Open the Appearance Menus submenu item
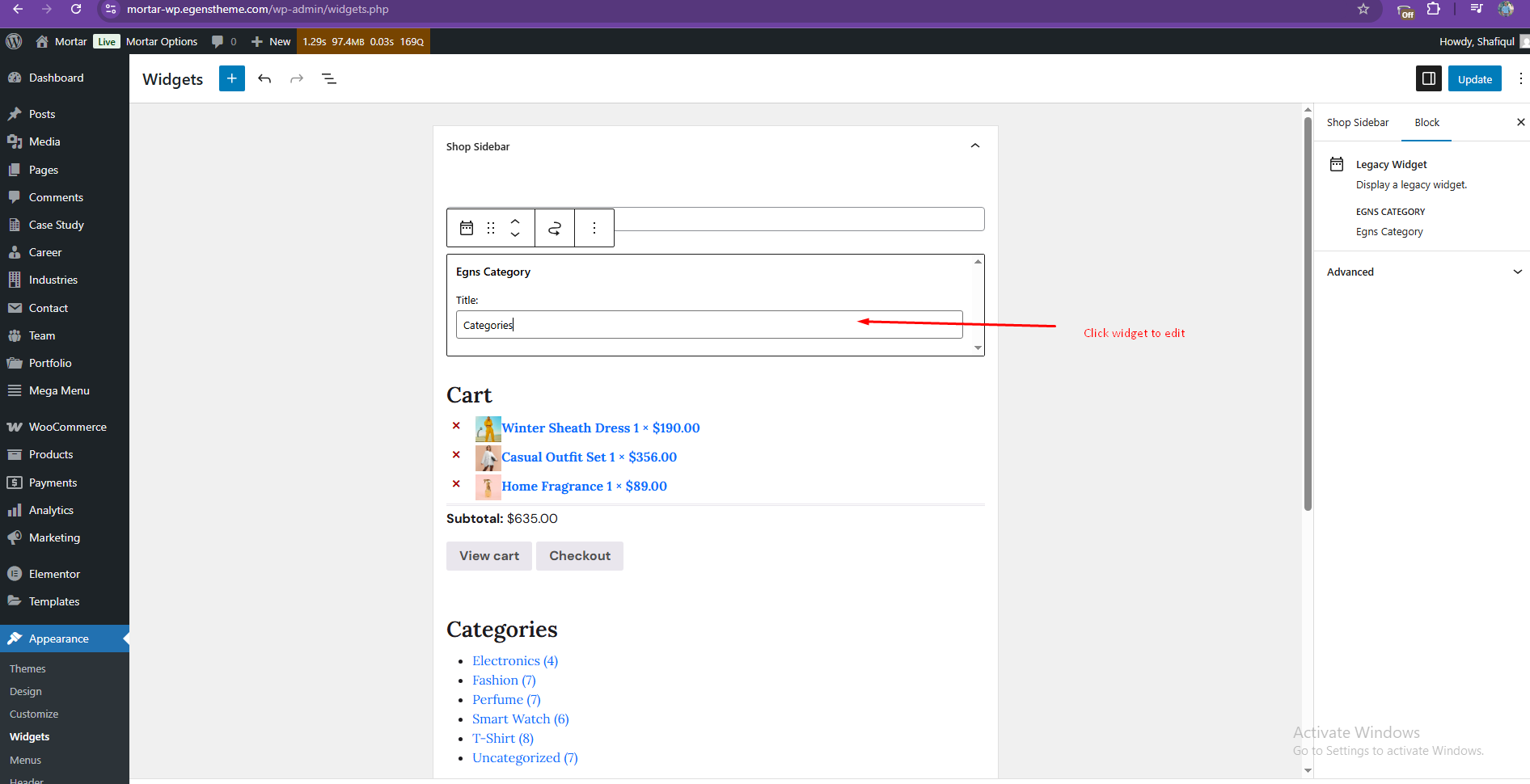Image resolution: width=1530 pixels, height=784 pixels. pos(25,760)
